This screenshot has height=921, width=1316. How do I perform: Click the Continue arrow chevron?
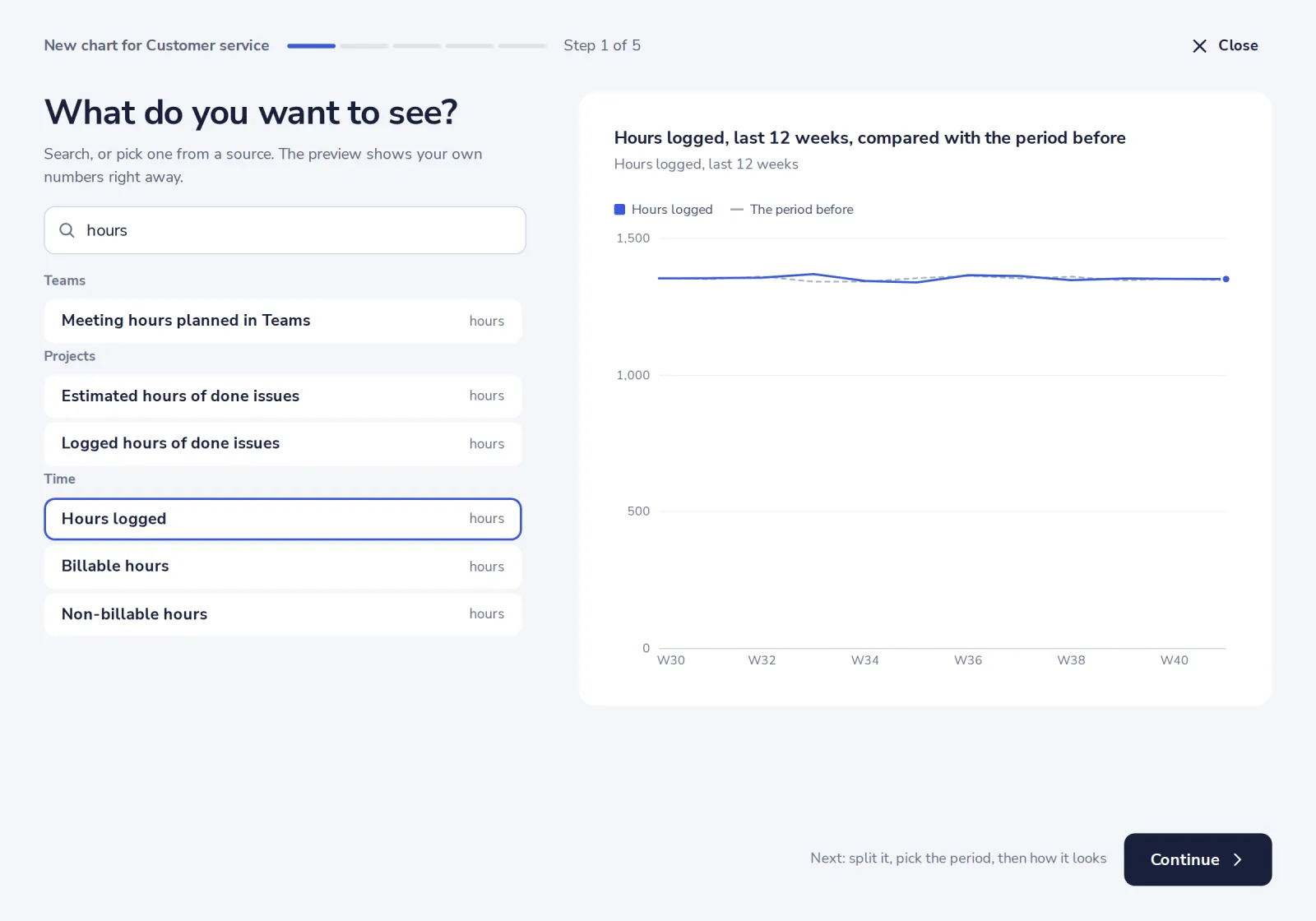tap(1237, 859)
